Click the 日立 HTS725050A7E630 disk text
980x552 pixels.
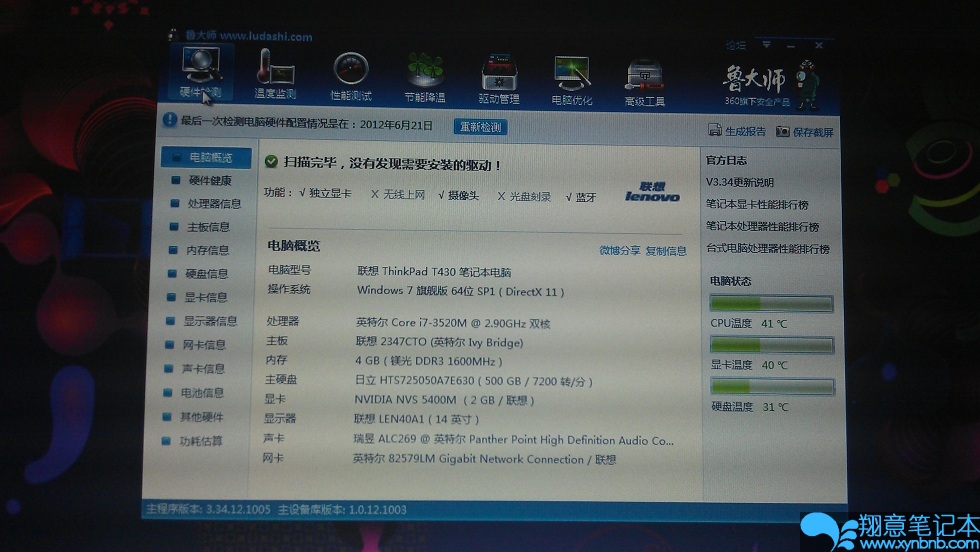tap(473, 381)
